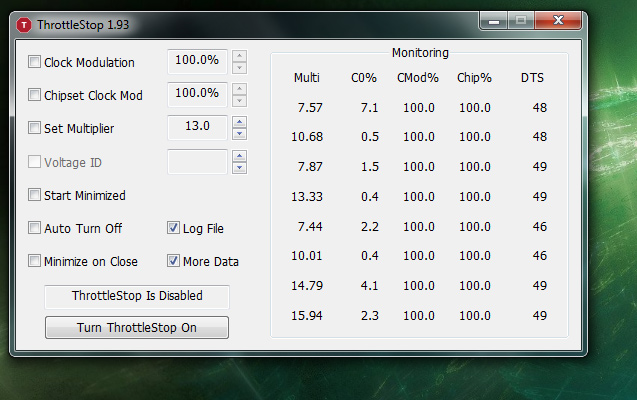The image size is (637, 400).
Task: Enable the Clock Modulation checkbox
Action: [34, 62]
